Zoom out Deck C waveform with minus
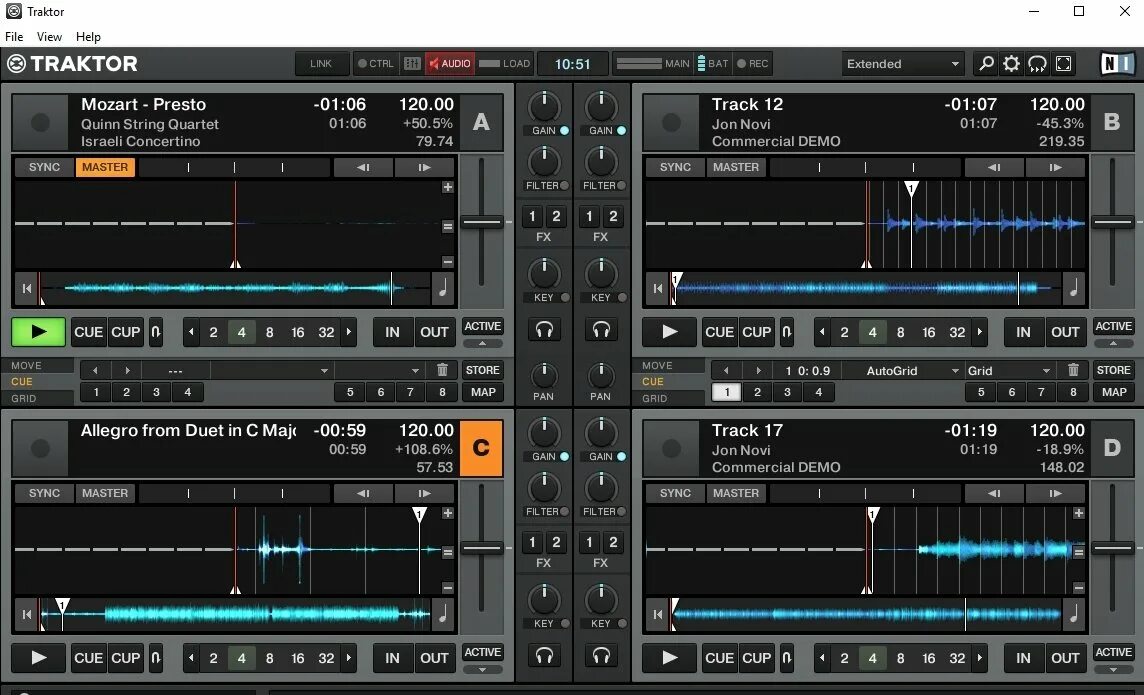 pyautogui.click(x=448, y=588)
